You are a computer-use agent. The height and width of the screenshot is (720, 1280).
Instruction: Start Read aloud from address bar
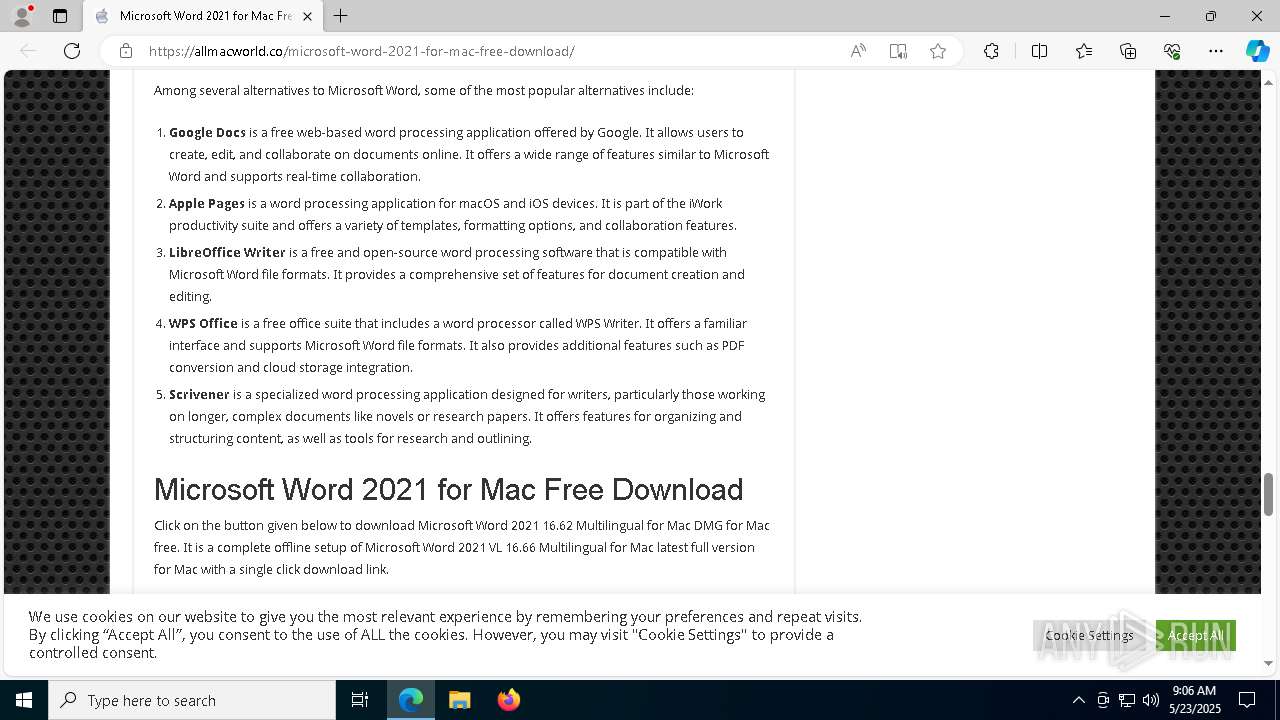(858, 51)
